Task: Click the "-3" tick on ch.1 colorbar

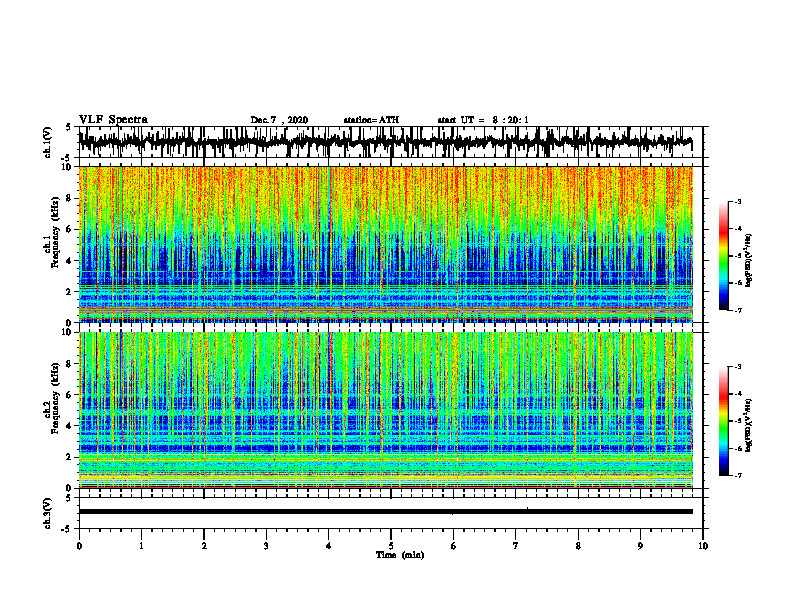Action: pyautogui.click(x=738, y=202)
